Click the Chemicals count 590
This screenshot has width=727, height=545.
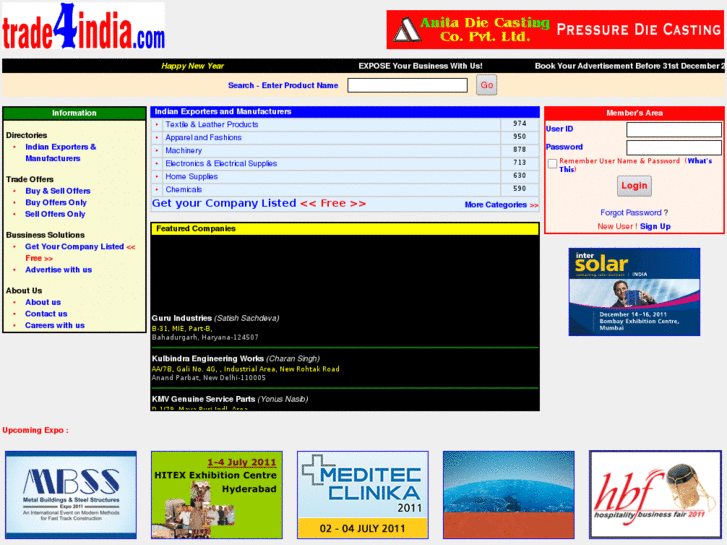tap(520, 188)
